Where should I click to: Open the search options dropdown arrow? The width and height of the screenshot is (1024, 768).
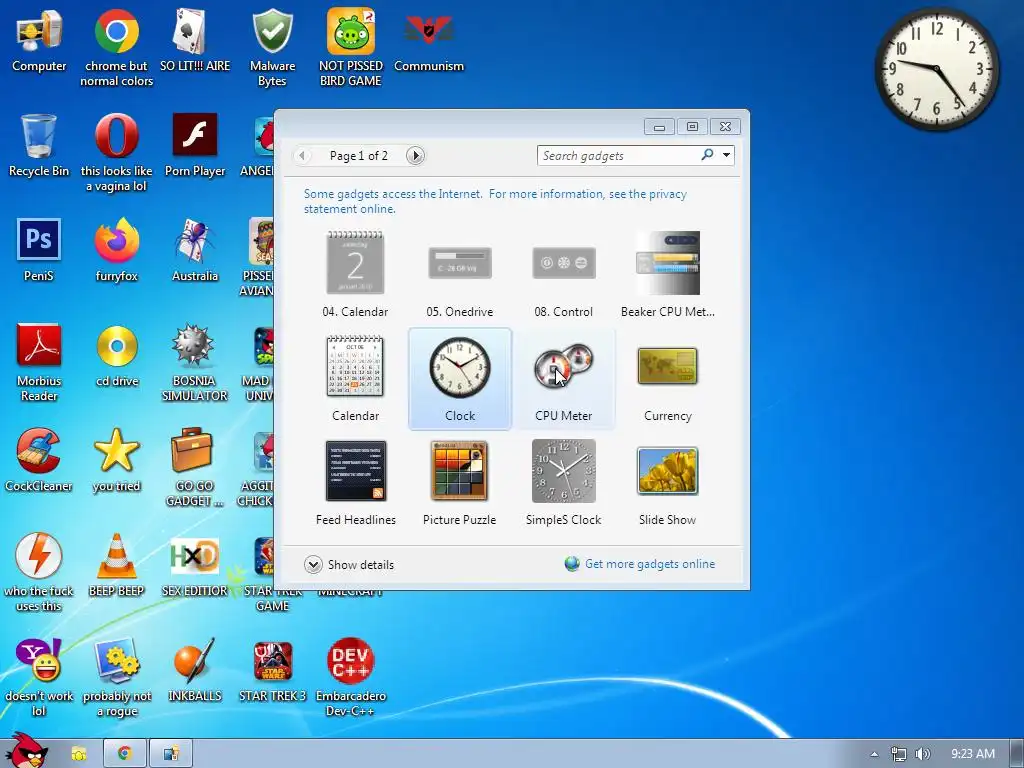[x=726, y=155]
